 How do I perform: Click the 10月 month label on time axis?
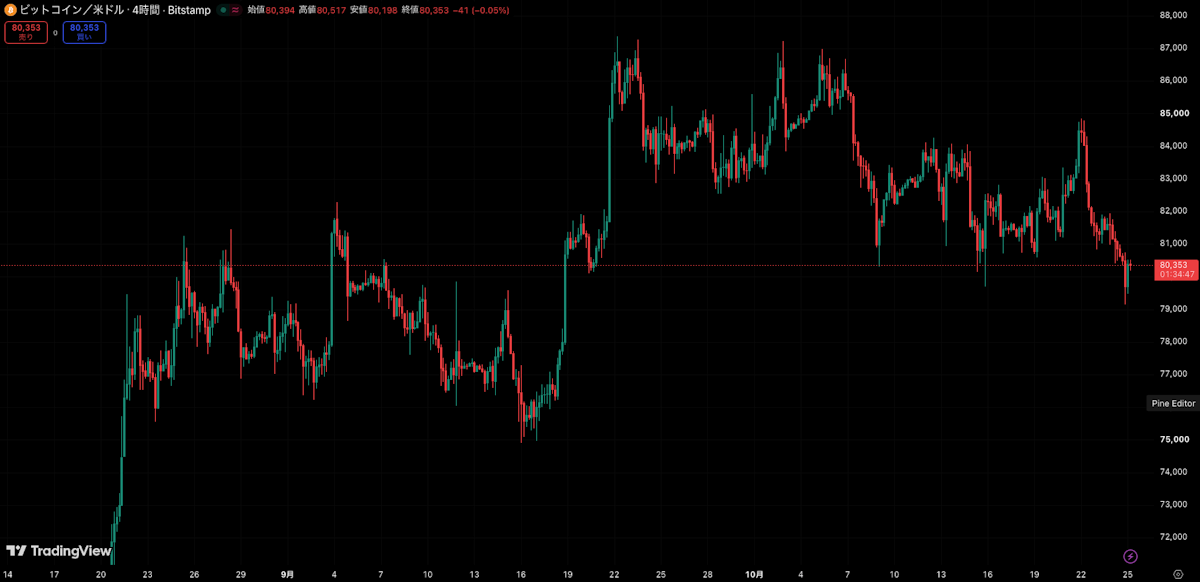pyautogui.click(x=755, y=575)
